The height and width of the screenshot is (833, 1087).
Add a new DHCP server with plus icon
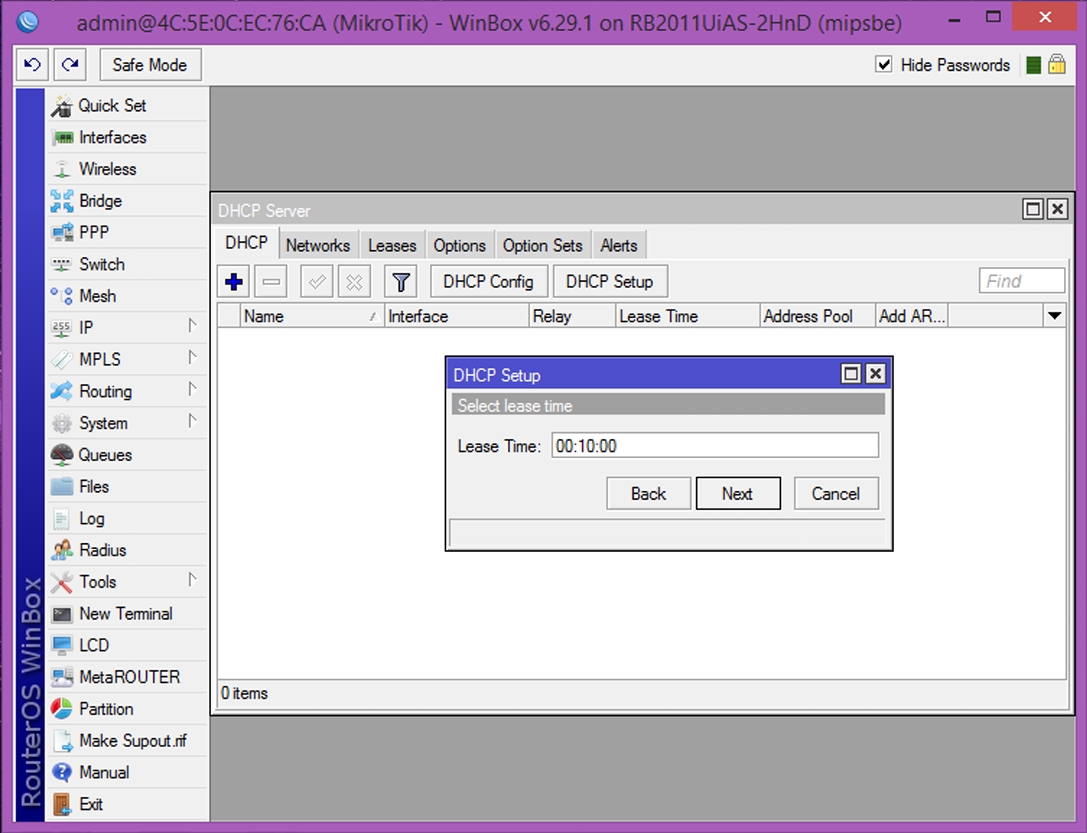click(x=234, y=282)
